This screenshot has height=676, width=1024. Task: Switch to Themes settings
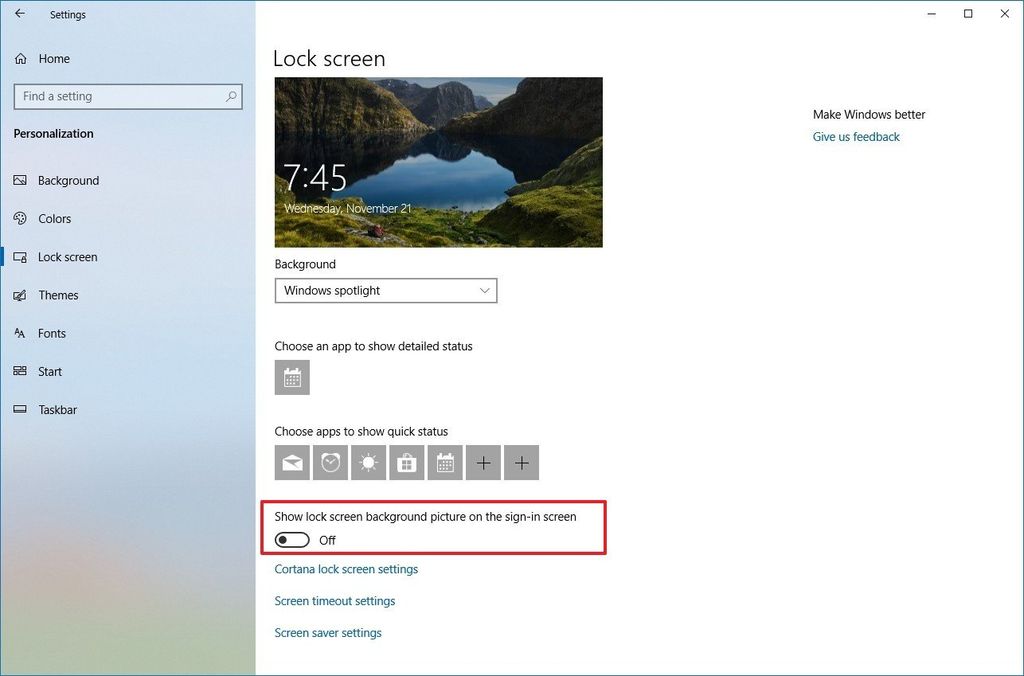tap(59, 295)
